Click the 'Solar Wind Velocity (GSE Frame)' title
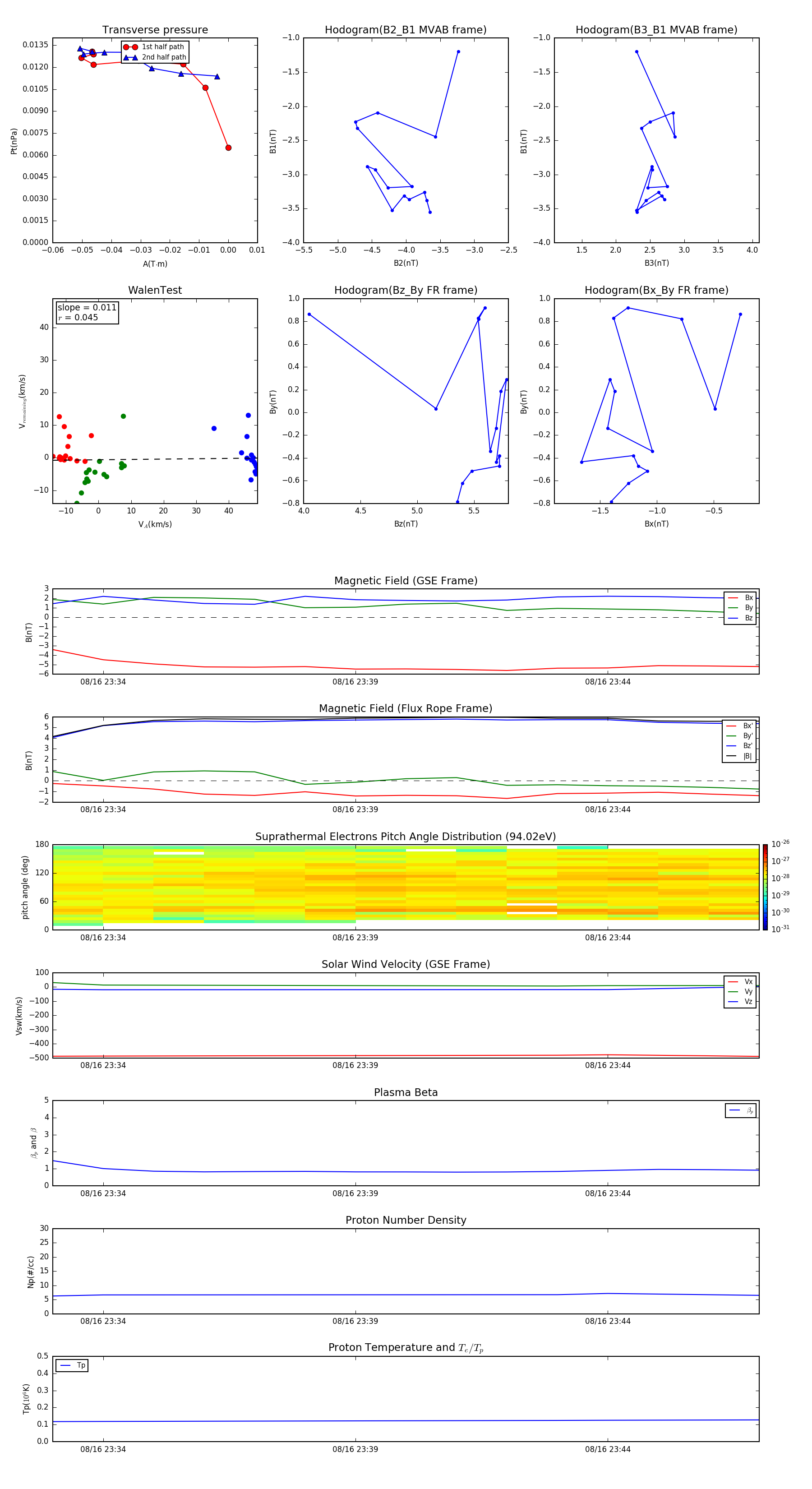Image resolution: width=812 pixels, height=1489 pixels. click(406, 965)
